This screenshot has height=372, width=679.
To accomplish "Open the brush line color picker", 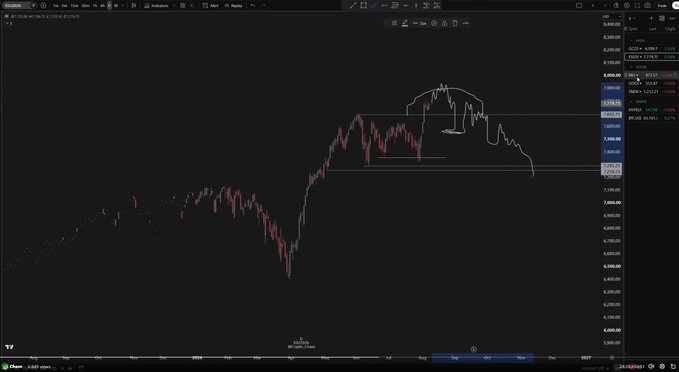I will pyautogui.click(x=405, y=23).
